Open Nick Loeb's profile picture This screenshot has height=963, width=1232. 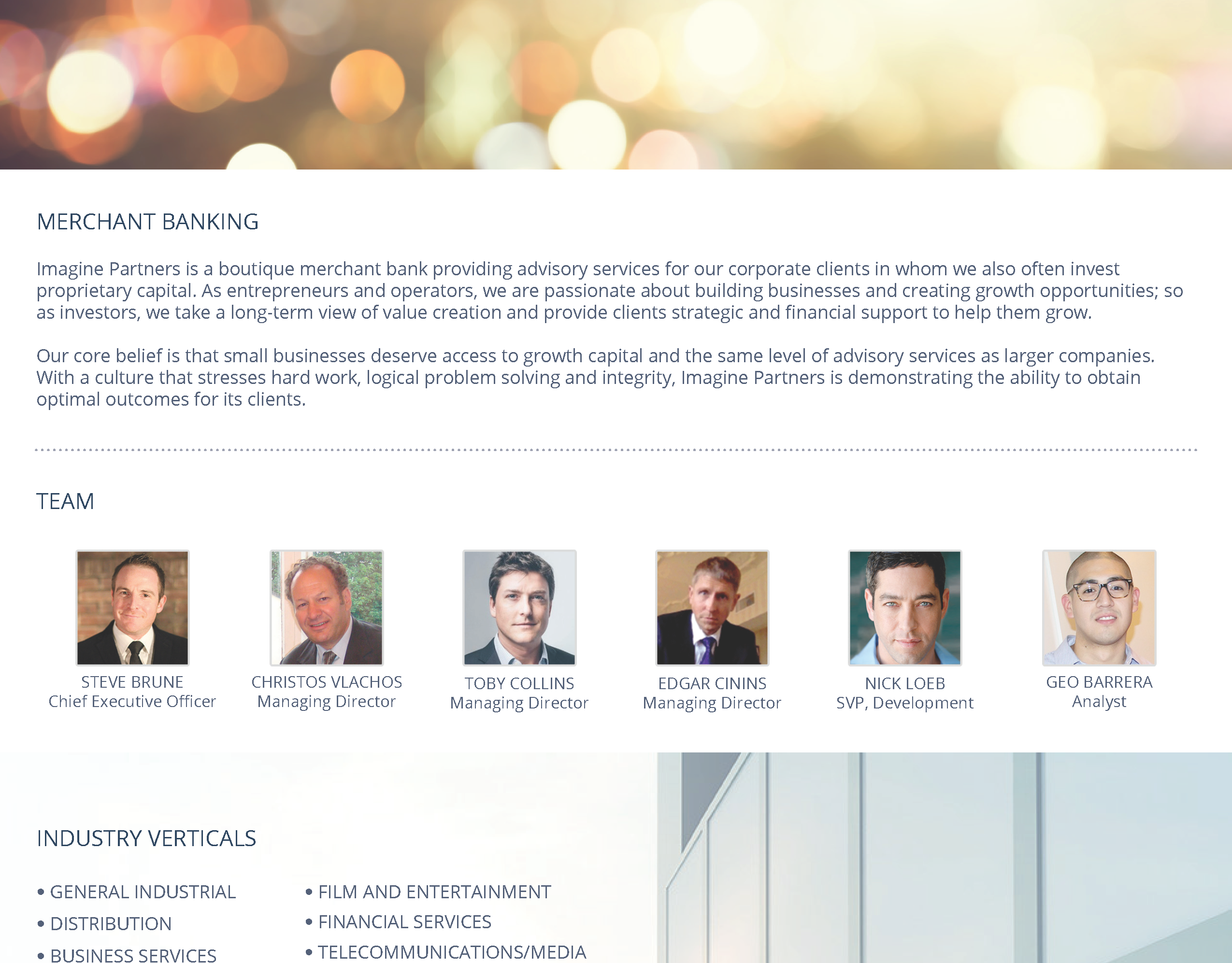[x=905, y=608]
